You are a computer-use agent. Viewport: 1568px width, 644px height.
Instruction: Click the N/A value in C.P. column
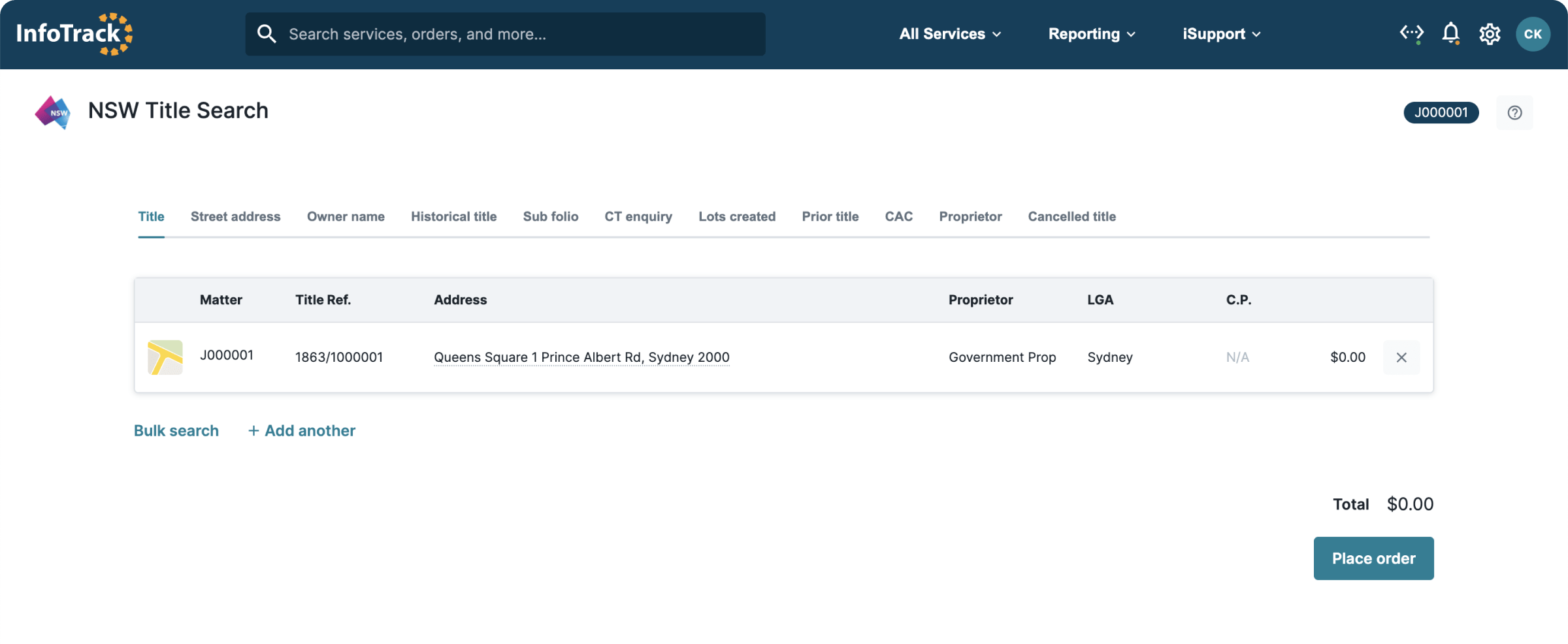(1237, 357)
